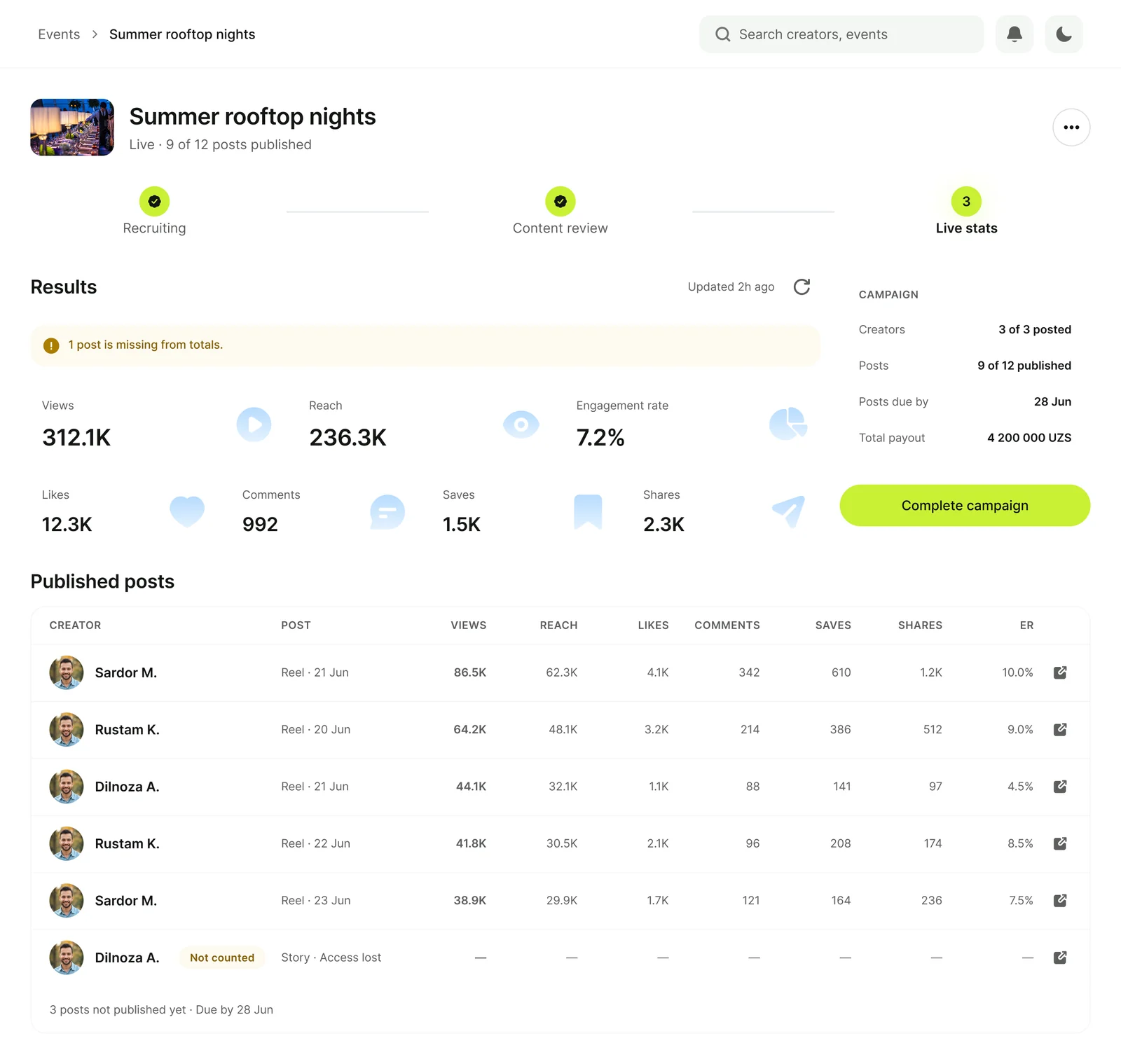Click the Engagement rate pie chart icon
1121x1064 pixels.
click(788, 424)
